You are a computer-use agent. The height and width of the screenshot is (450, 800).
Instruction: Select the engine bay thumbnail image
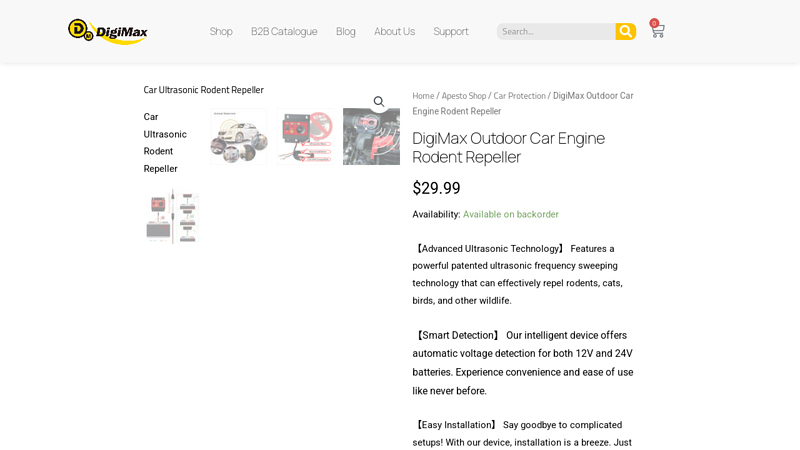(x=371, y=136)
